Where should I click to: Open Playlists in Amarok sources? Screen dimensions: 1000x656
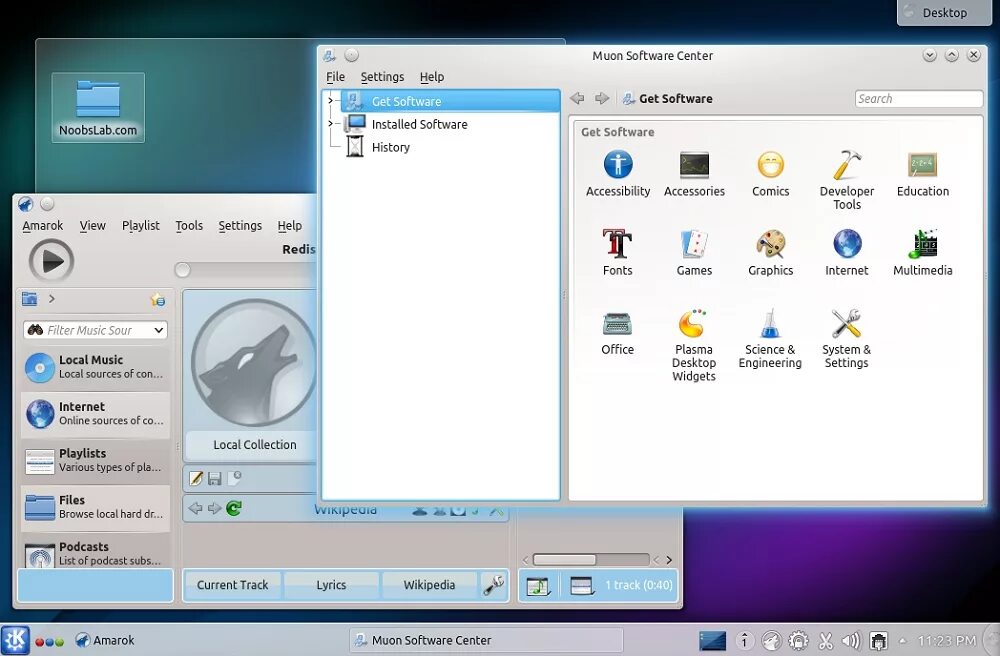96,460
